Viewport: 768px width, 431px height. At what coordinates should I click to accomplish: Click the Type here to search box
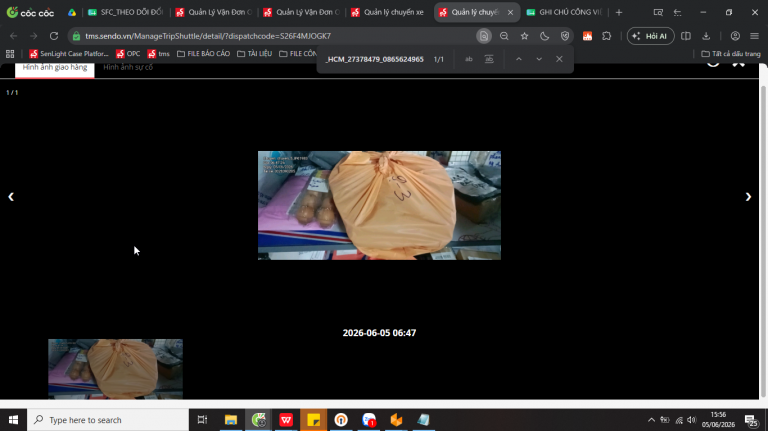pyautogui.click(x=108, y=420)
